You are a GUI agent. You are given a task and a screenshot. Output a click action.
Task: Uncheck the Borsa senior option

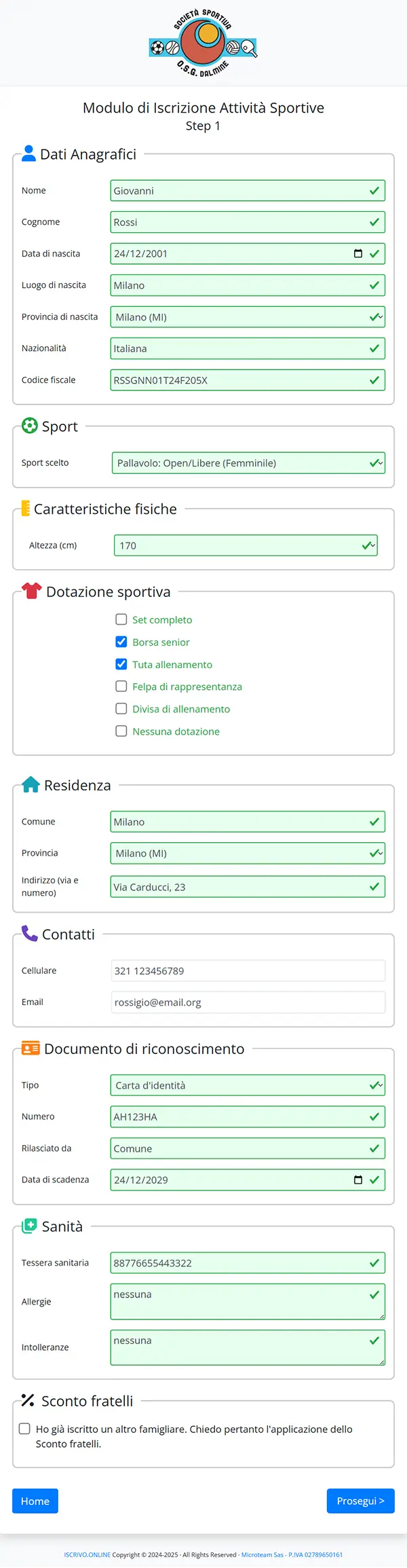tap(121, 642)
